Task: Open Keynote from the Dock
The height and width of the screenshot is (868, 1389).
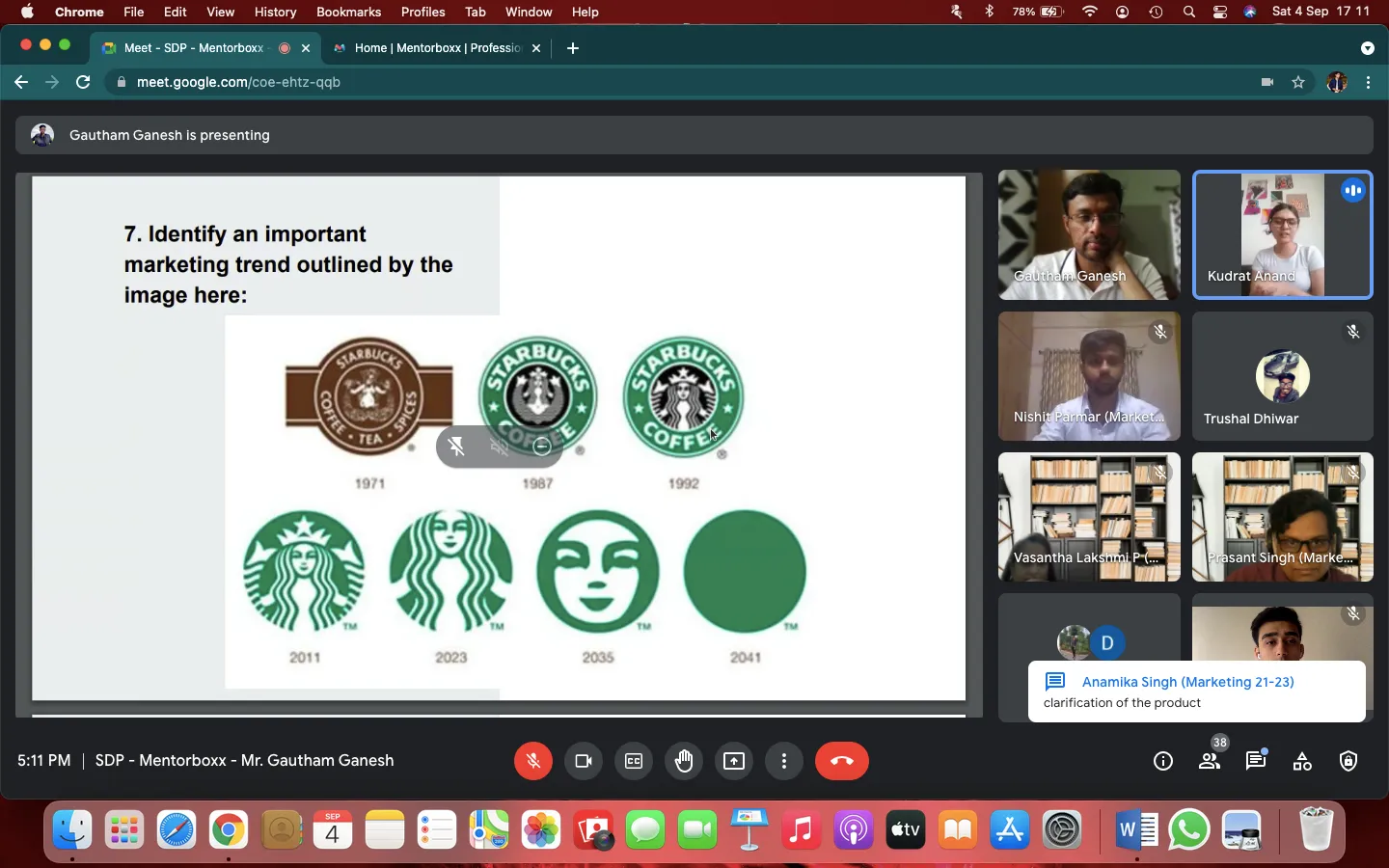Action: coord(749,829)
